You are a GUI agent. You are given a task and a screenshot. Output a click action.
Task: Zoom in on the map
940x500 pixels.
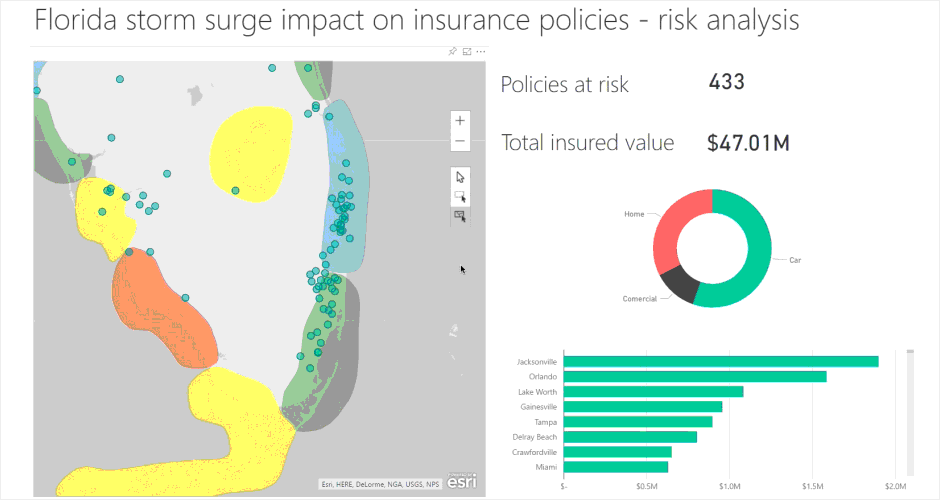(x=460, y=120)
